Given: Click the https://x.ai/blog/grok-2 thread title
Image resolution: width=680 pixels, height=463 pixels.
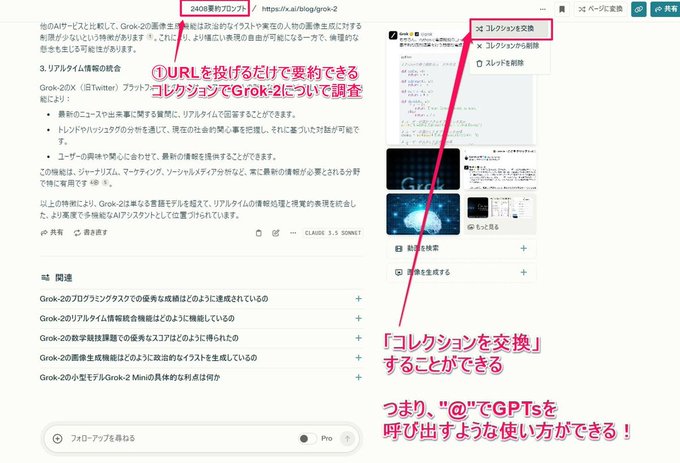Looking at the screenshot, I should (299, 9).
